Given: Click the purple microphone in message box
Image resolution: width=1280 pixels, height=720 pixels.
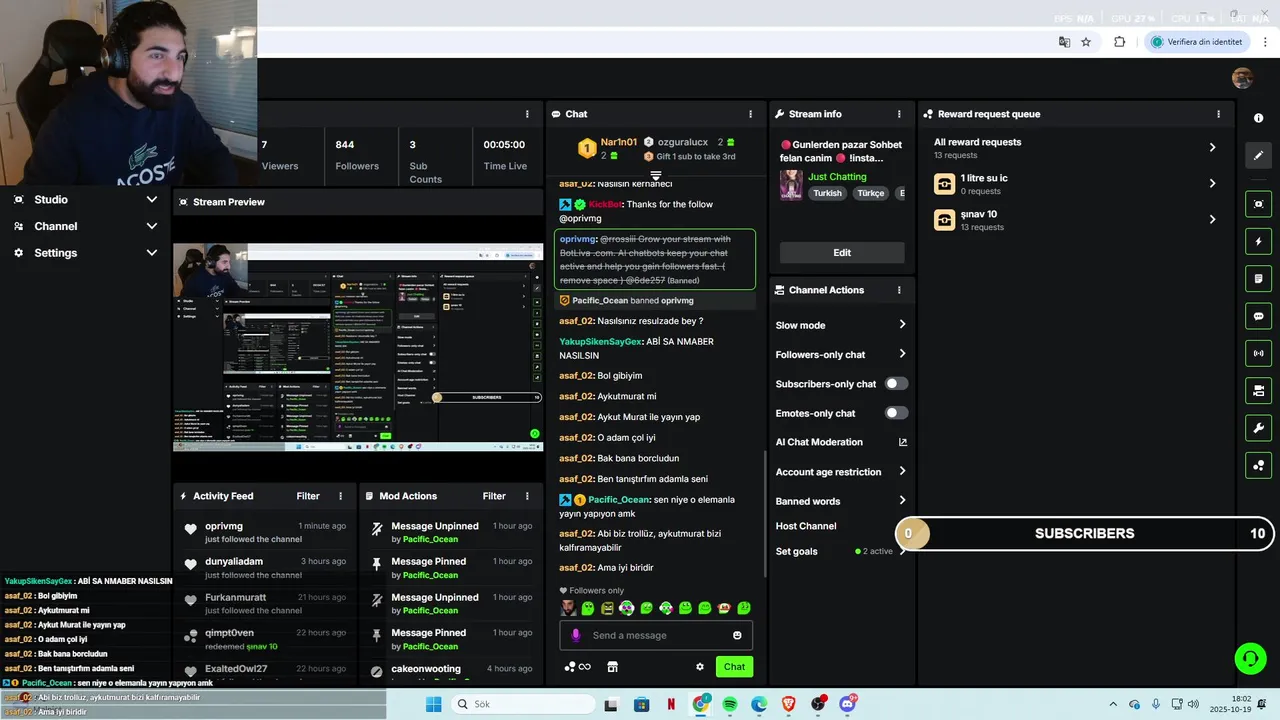Looking at the screenshot, I should coord(575,635).
